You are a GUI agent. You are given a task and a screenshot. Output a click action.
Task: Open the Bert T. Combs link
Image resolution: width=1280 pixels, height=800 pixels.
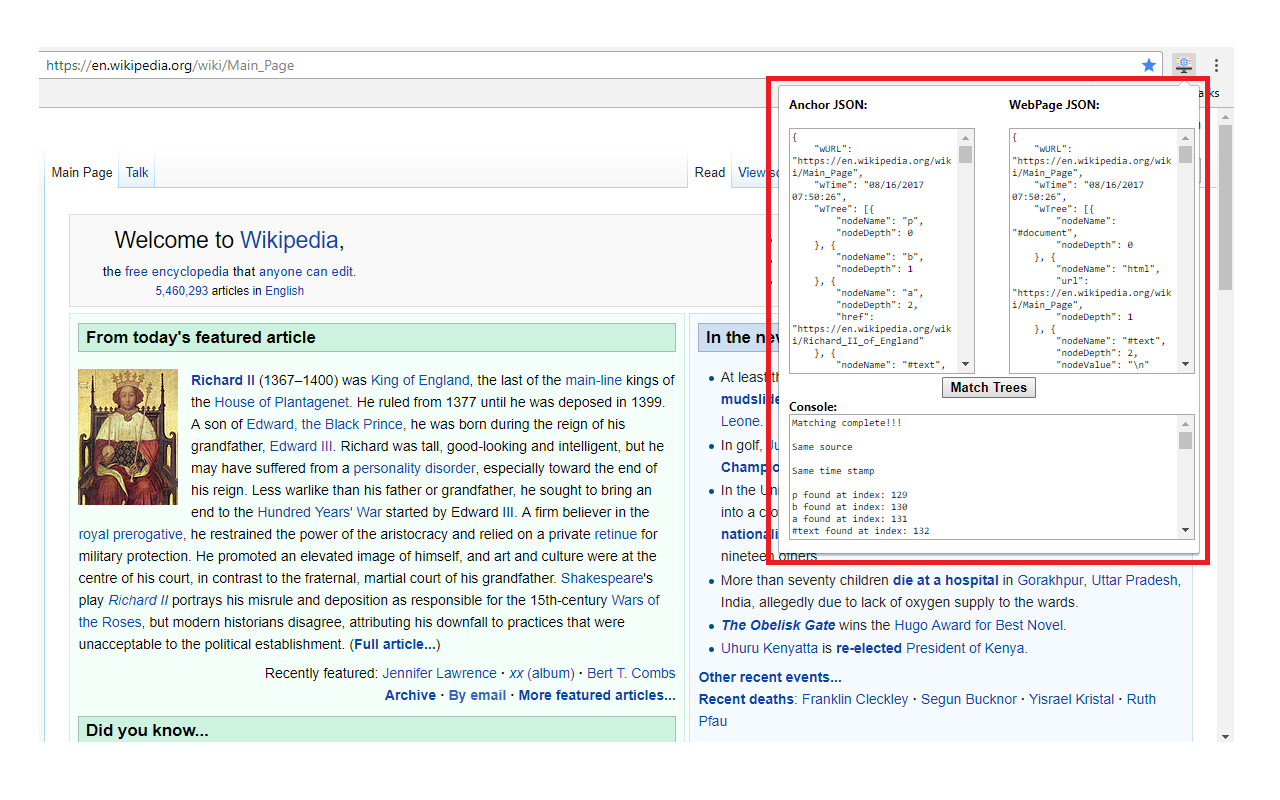pyautogui.click(x=631, y=673)
